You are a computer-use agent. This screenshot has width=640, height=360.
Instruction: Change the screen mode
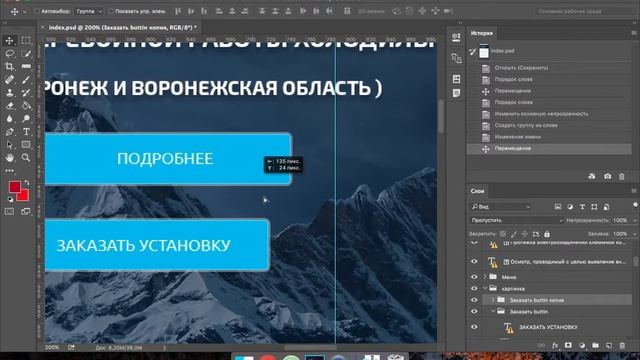[x=26, y=211]
